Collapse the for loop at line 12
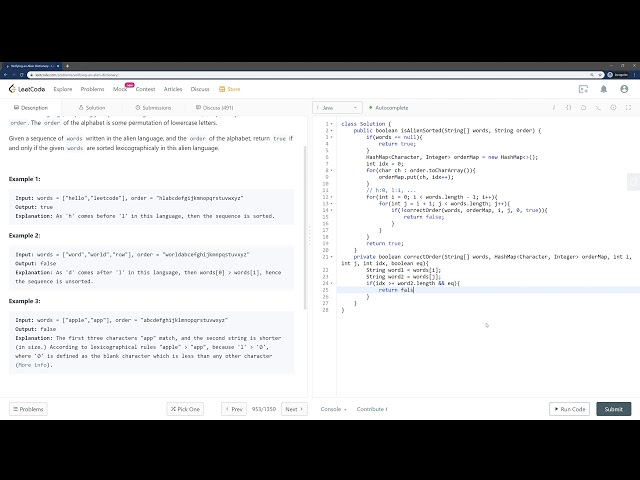640x480 pixels. [x=331, y=197]
